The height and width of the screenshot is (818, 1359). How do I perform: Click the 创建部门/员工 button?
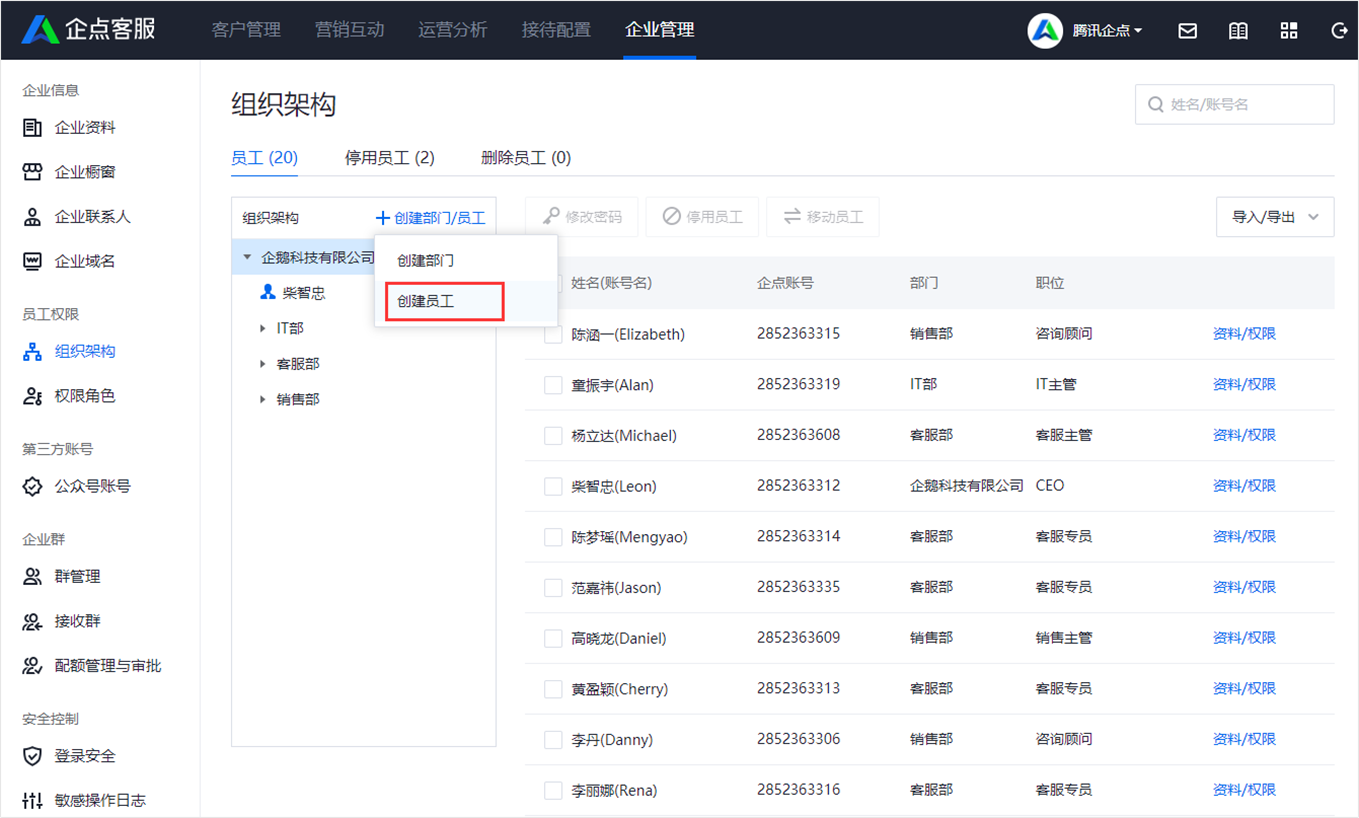click(x=430, y=216)
